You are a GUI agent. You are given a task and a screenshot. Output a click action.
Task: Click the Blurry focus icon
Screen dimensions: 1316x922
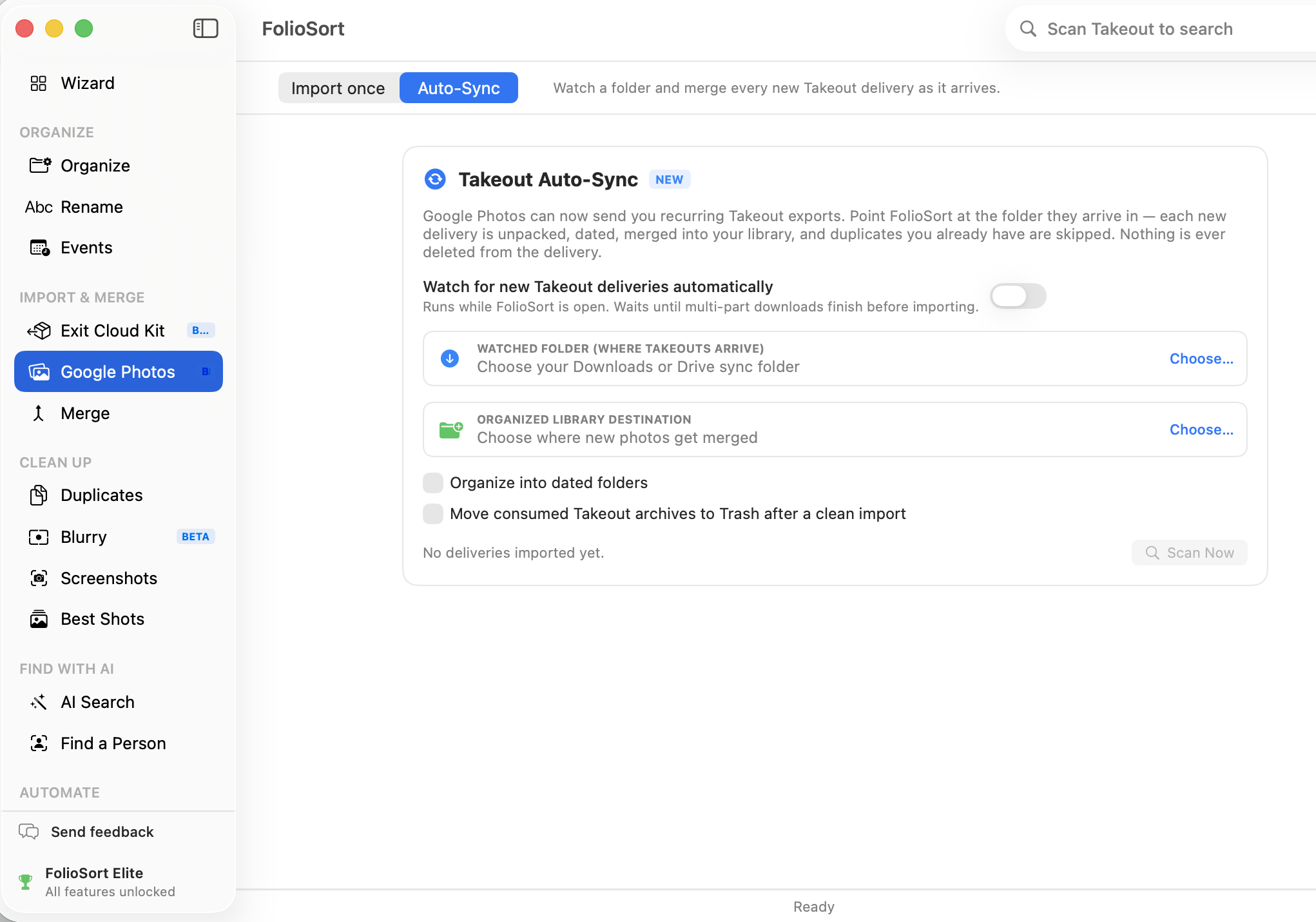tap(39, 537)
